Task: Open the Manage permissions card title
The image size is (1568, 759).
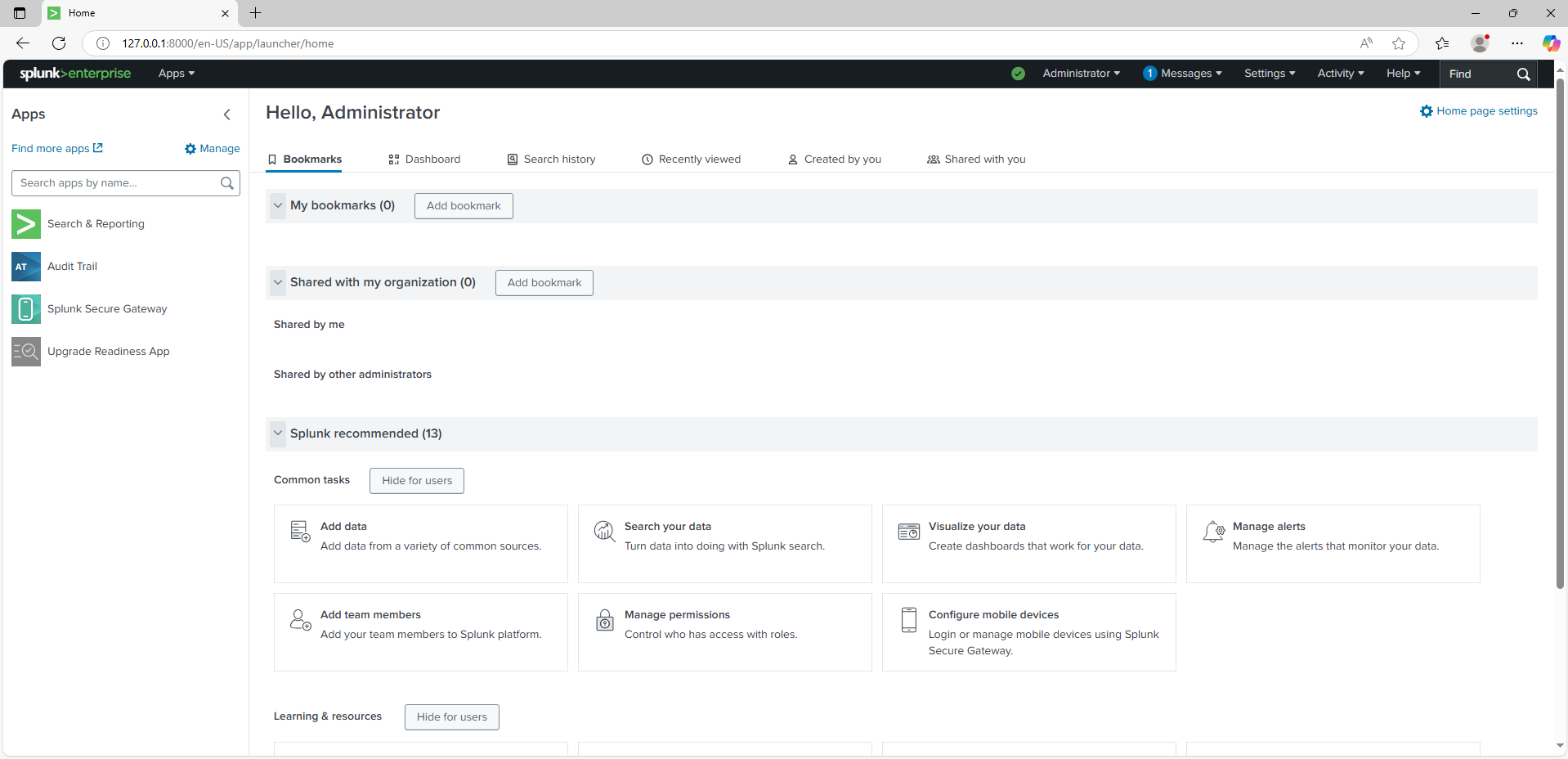Action: (677, 615)
